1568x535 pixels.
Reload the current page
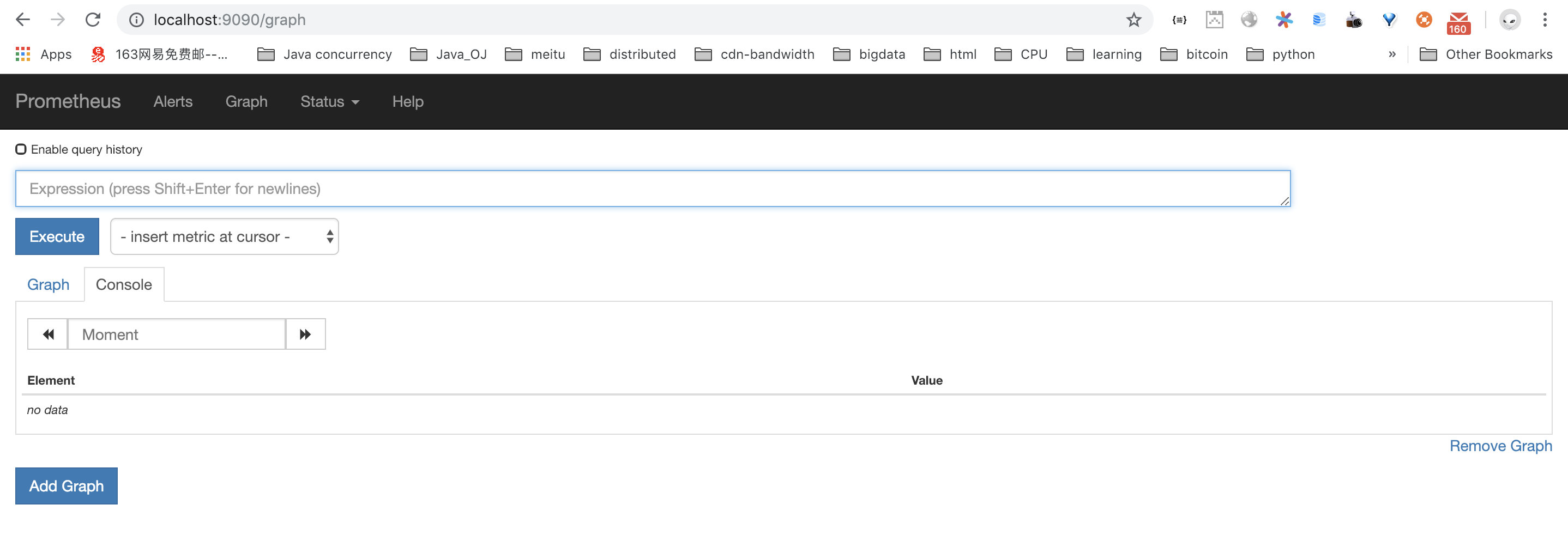click(93, 20)
